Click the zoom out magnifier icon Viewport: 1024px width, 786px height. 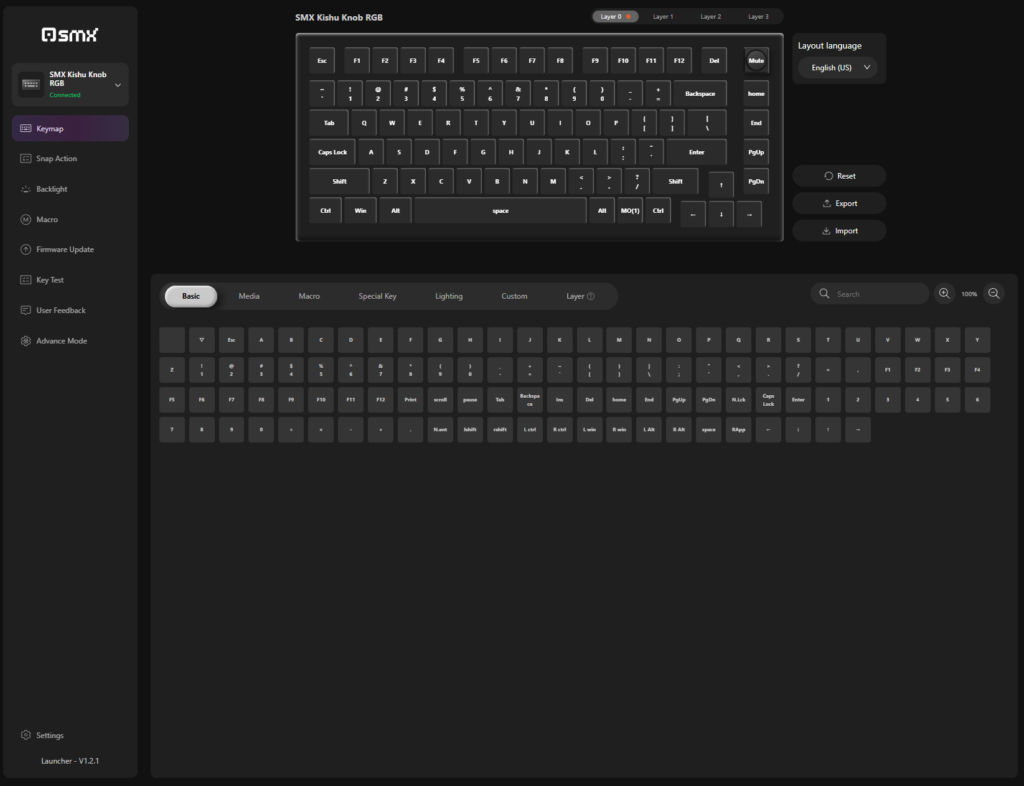(x=994, y=294)
